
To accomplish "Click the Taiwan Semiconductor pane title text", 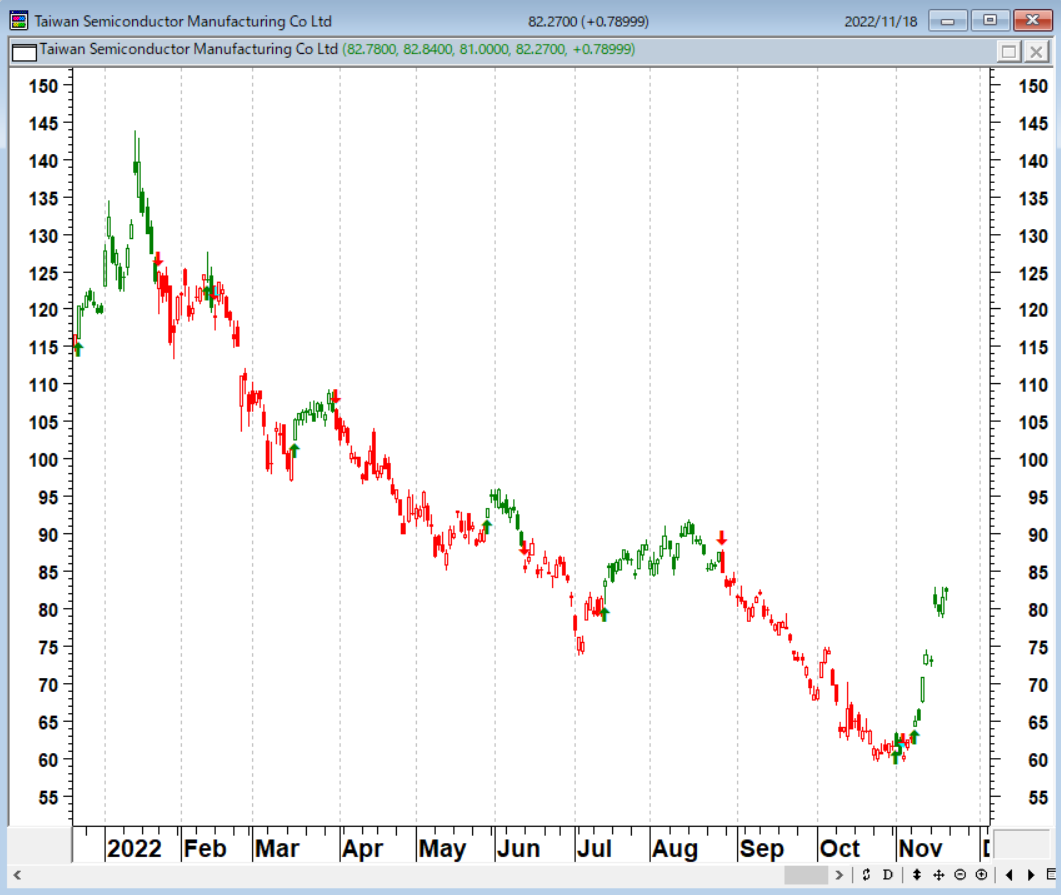I will click(188, 49).
